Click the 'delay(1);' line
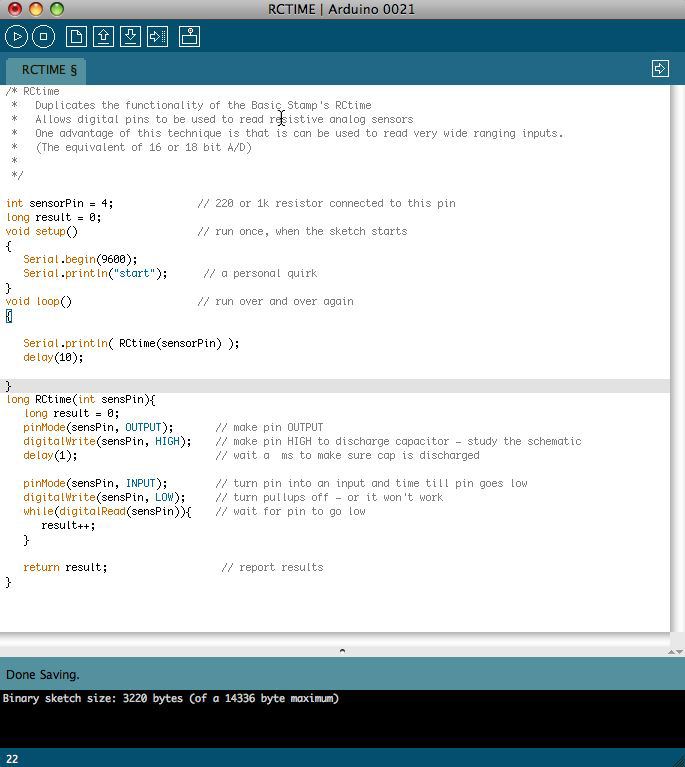 pos(50,456)
